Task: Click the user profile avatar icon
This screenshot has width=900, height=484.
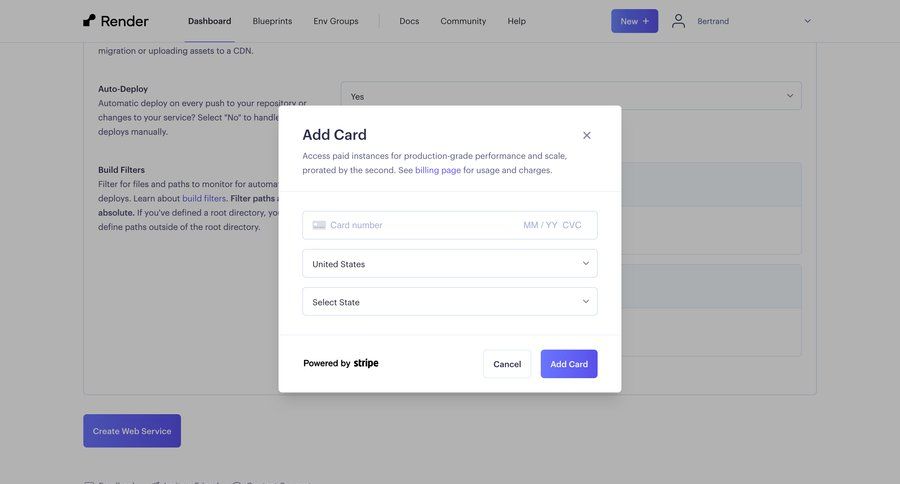Action: (679, 21)
